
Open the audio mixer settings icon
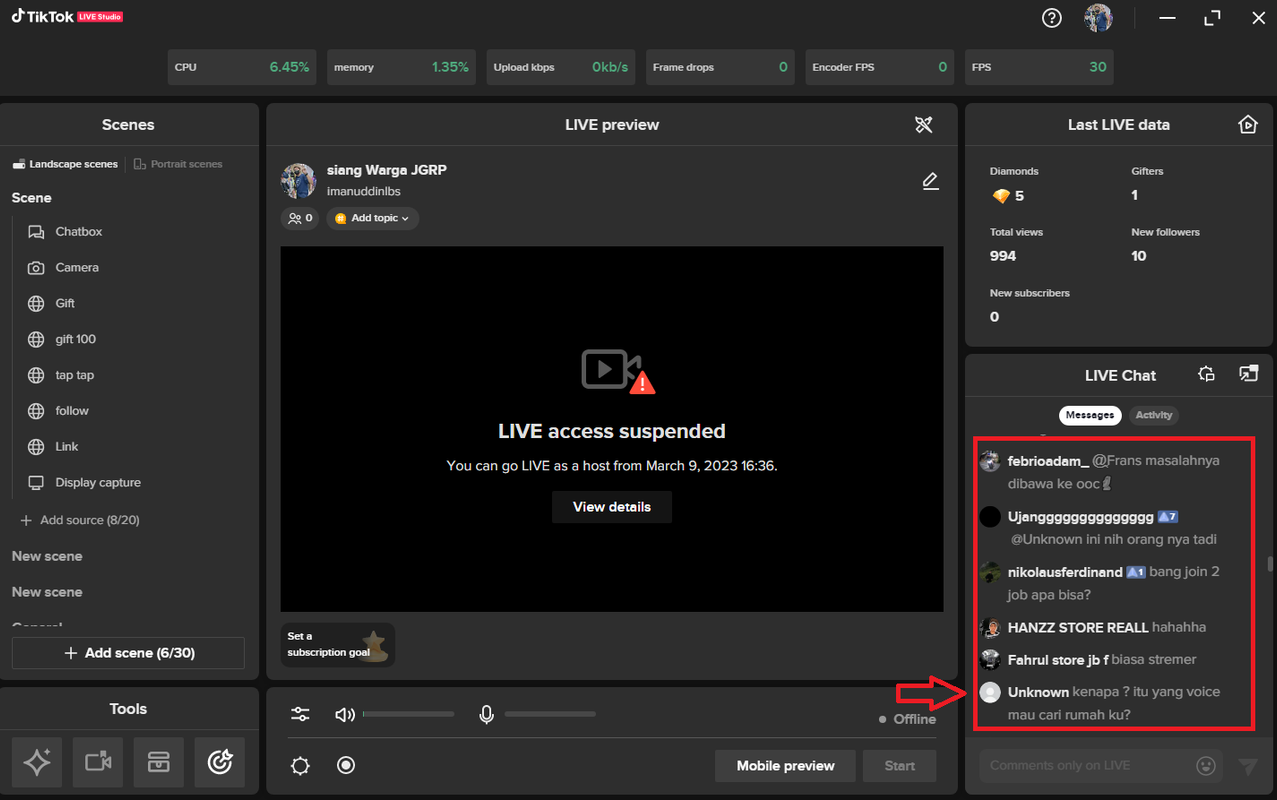click(x=300, y=714)
